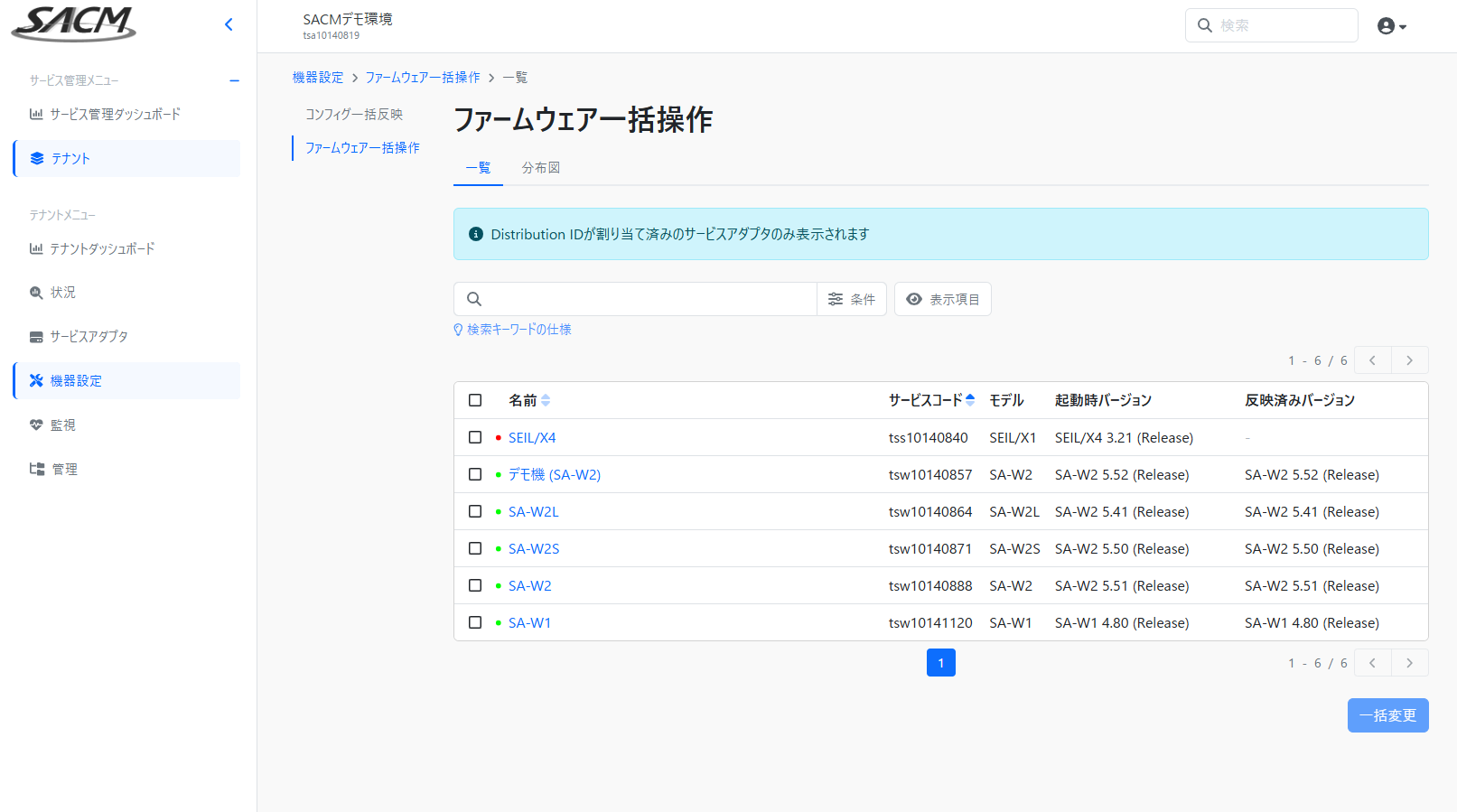Go to 機器設定 in the breadcrumb
This screenshot has height=812, width=1457.
[318, 78]
